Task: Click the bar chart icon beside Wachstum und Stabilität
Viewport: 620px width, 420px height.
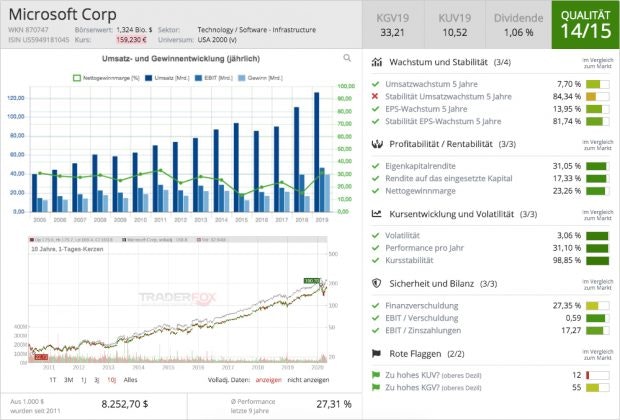Action: click(377, 63)
